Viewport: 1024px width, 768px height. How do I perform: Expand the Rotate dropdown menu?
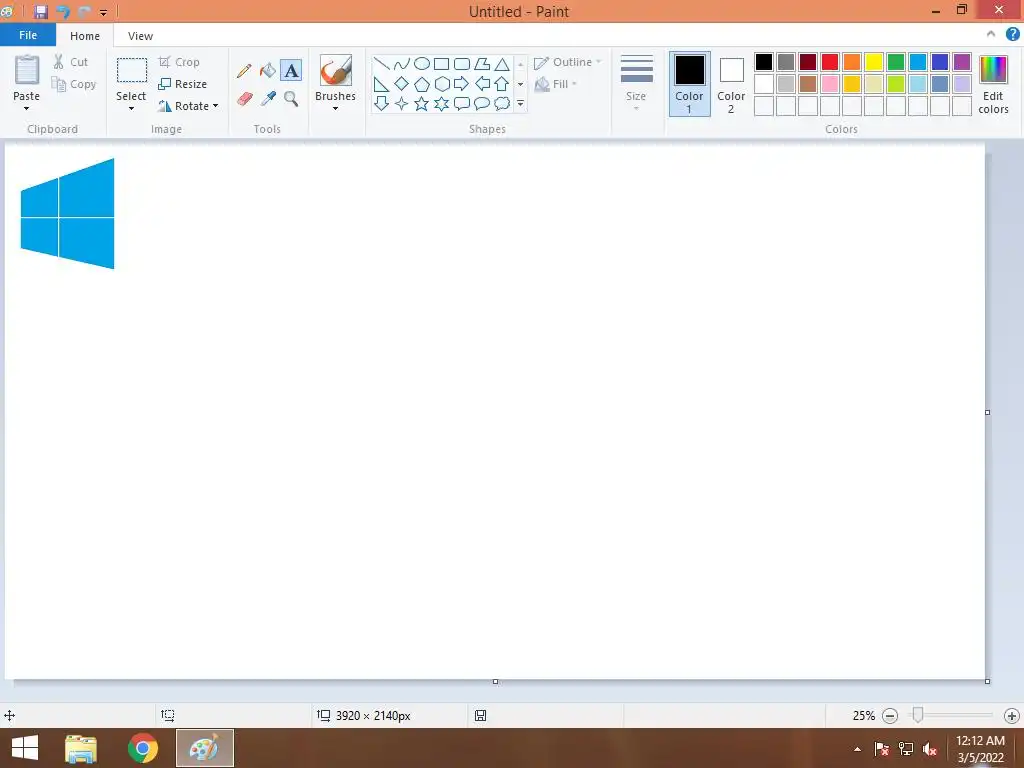point(216,106)
